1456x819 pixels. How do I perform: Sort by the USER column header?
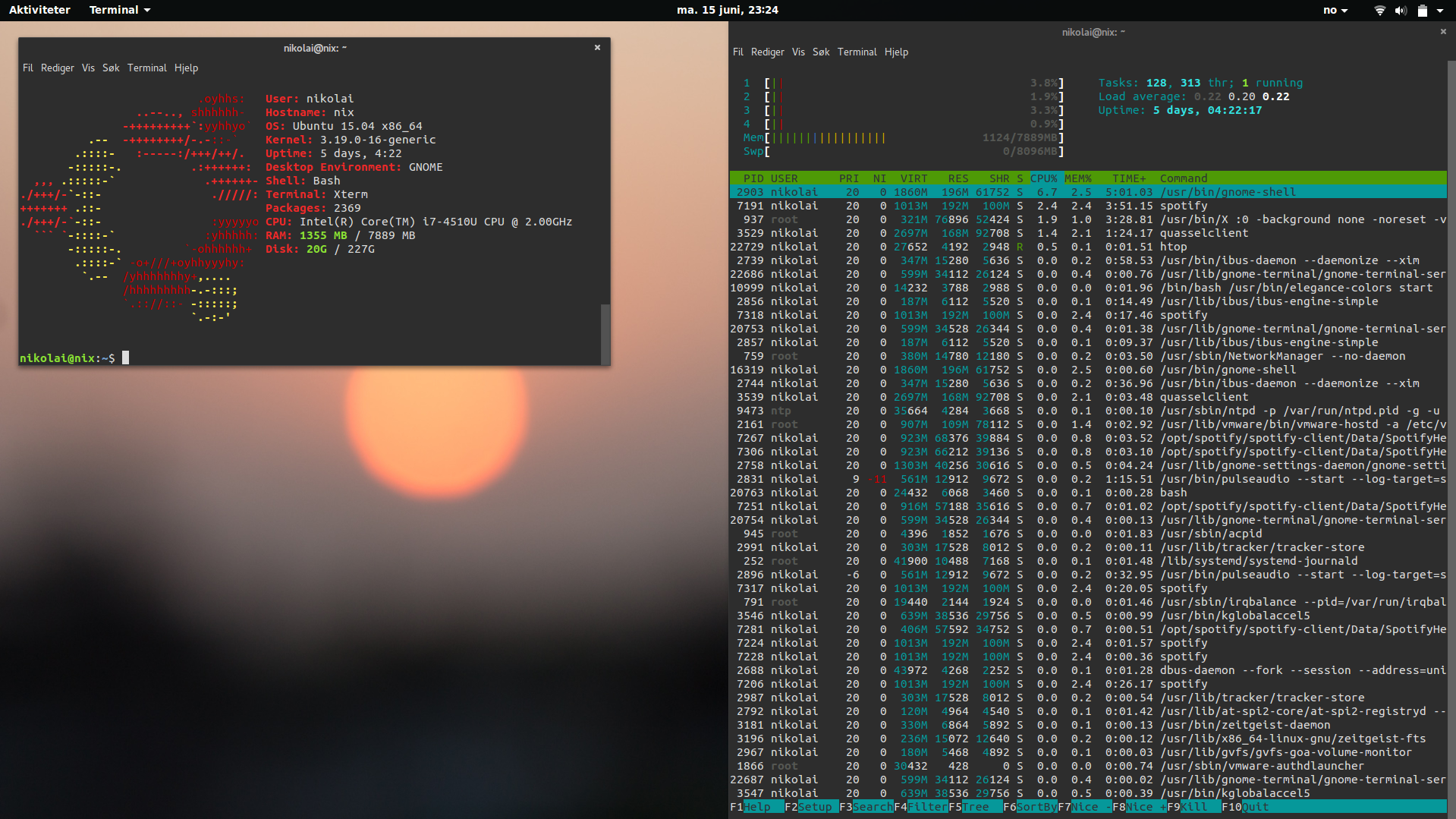(x=785, y=178)
